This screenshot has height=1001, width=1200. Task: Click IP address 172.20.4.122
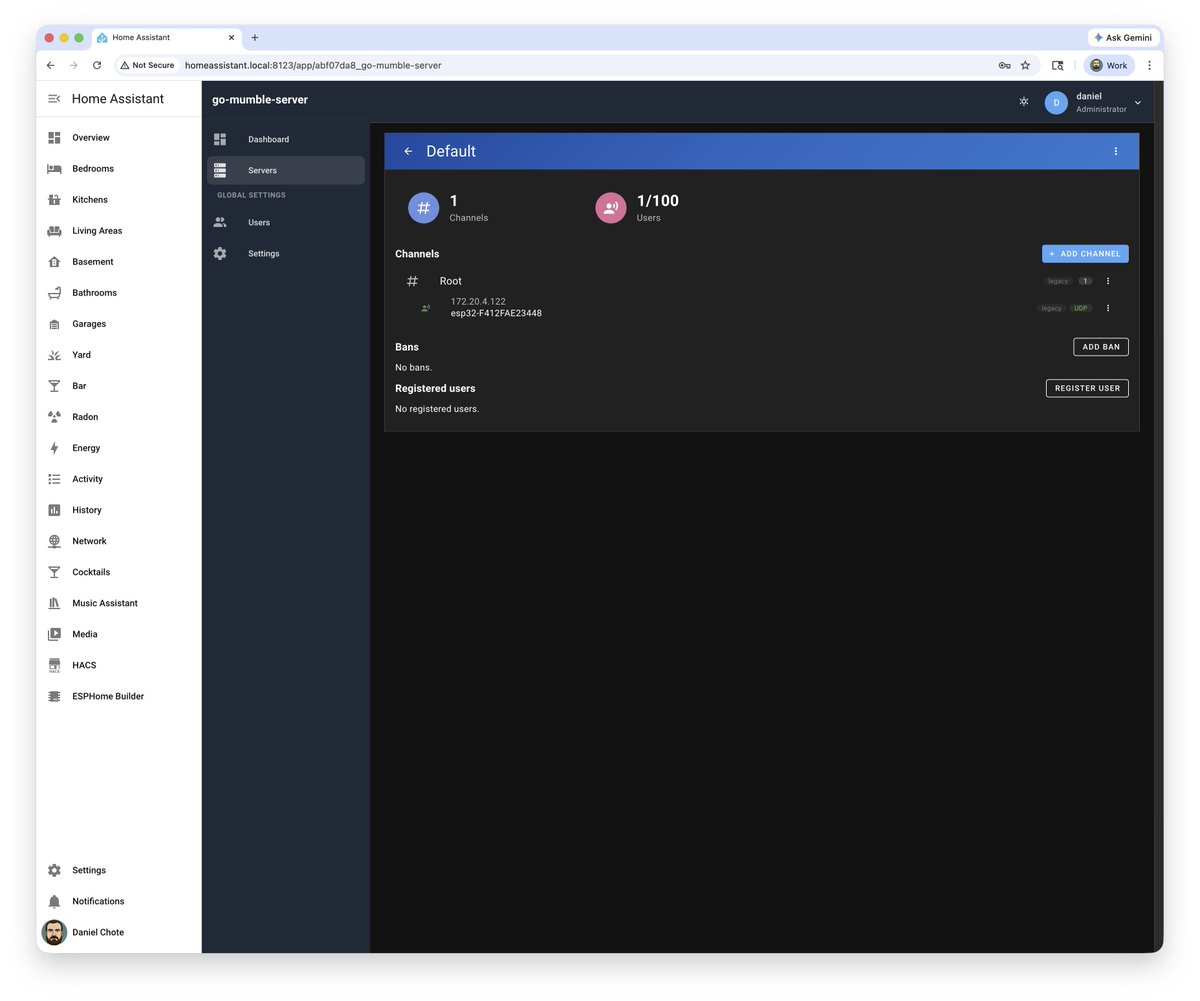tap(478, 302)
